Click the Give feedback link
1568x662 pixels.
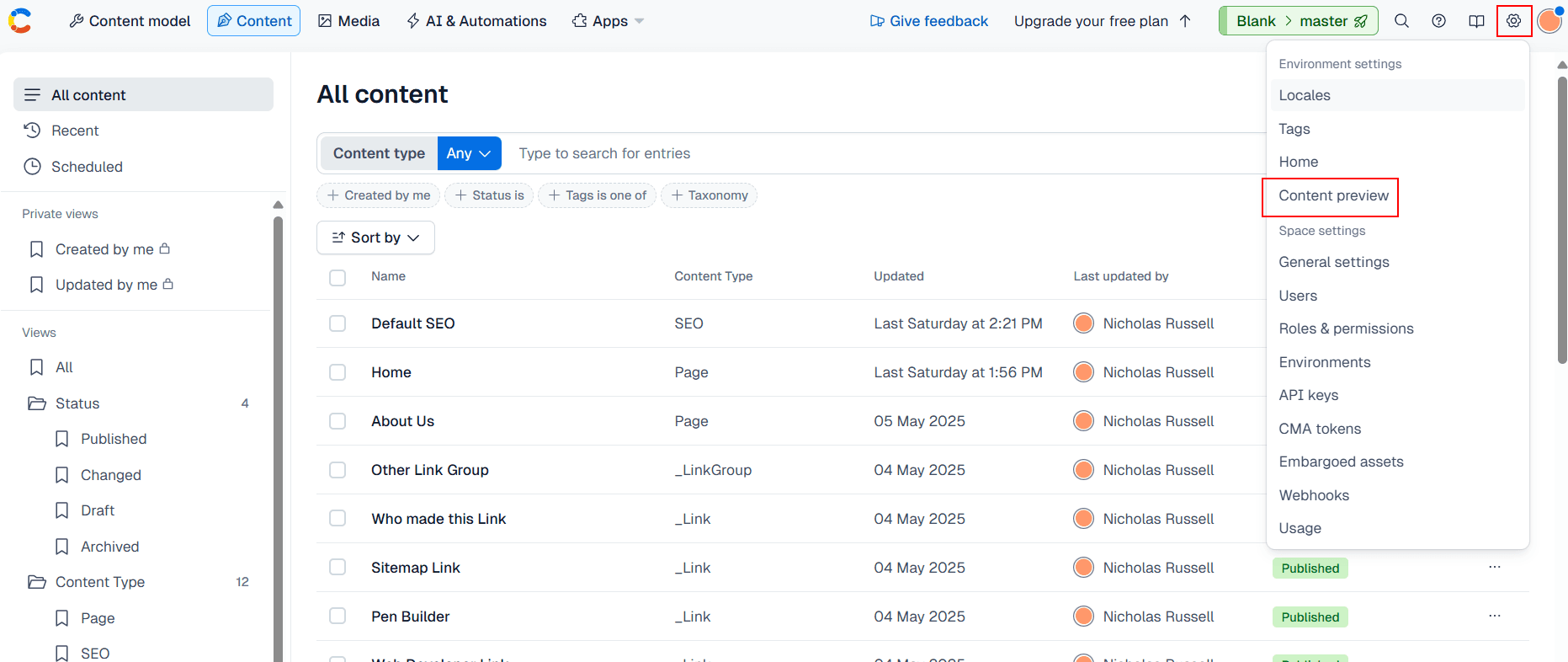click(x=929, y=21)
